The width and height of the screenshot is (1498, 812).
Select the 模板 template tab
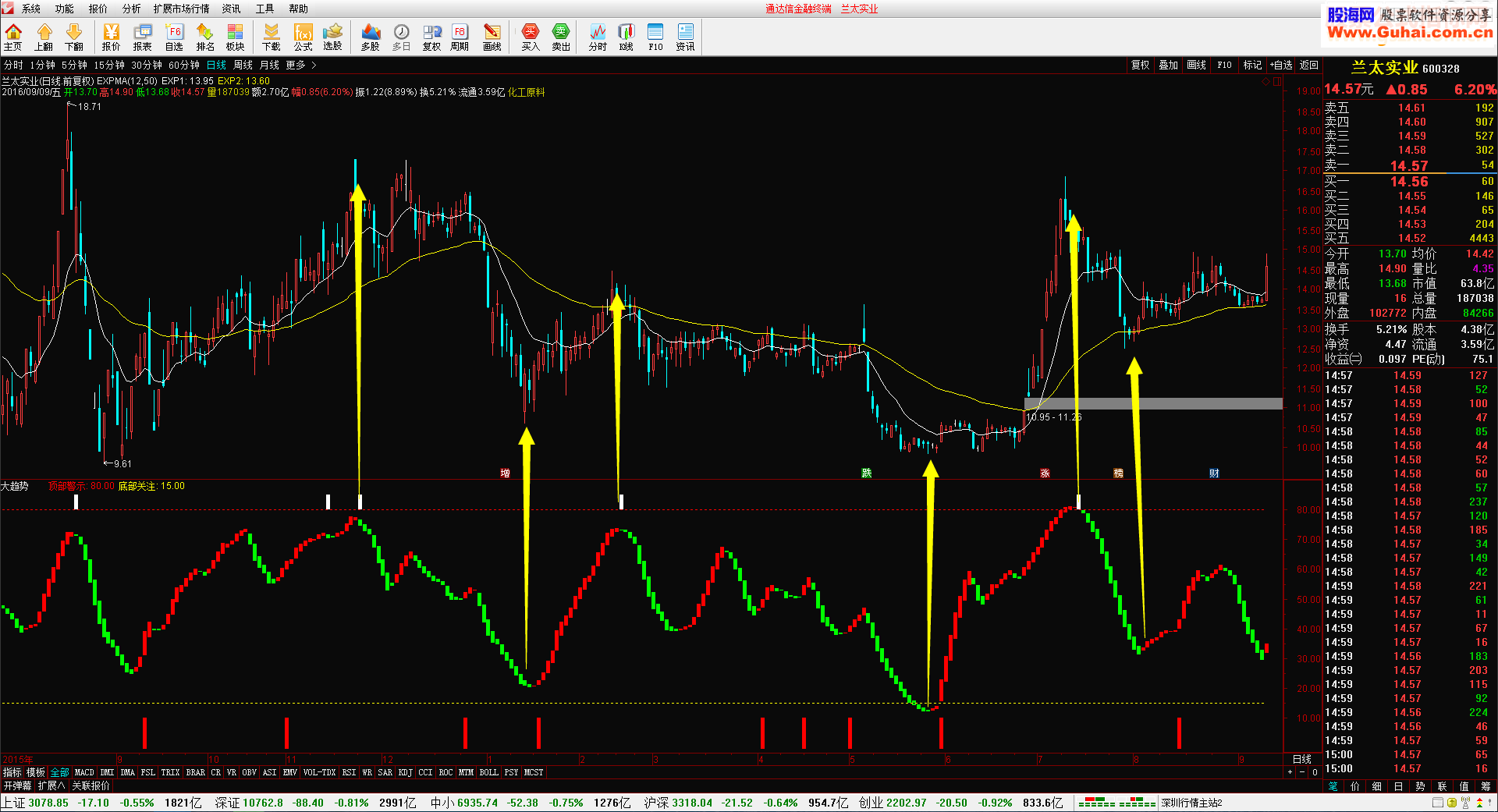click(x=36, y=772)
